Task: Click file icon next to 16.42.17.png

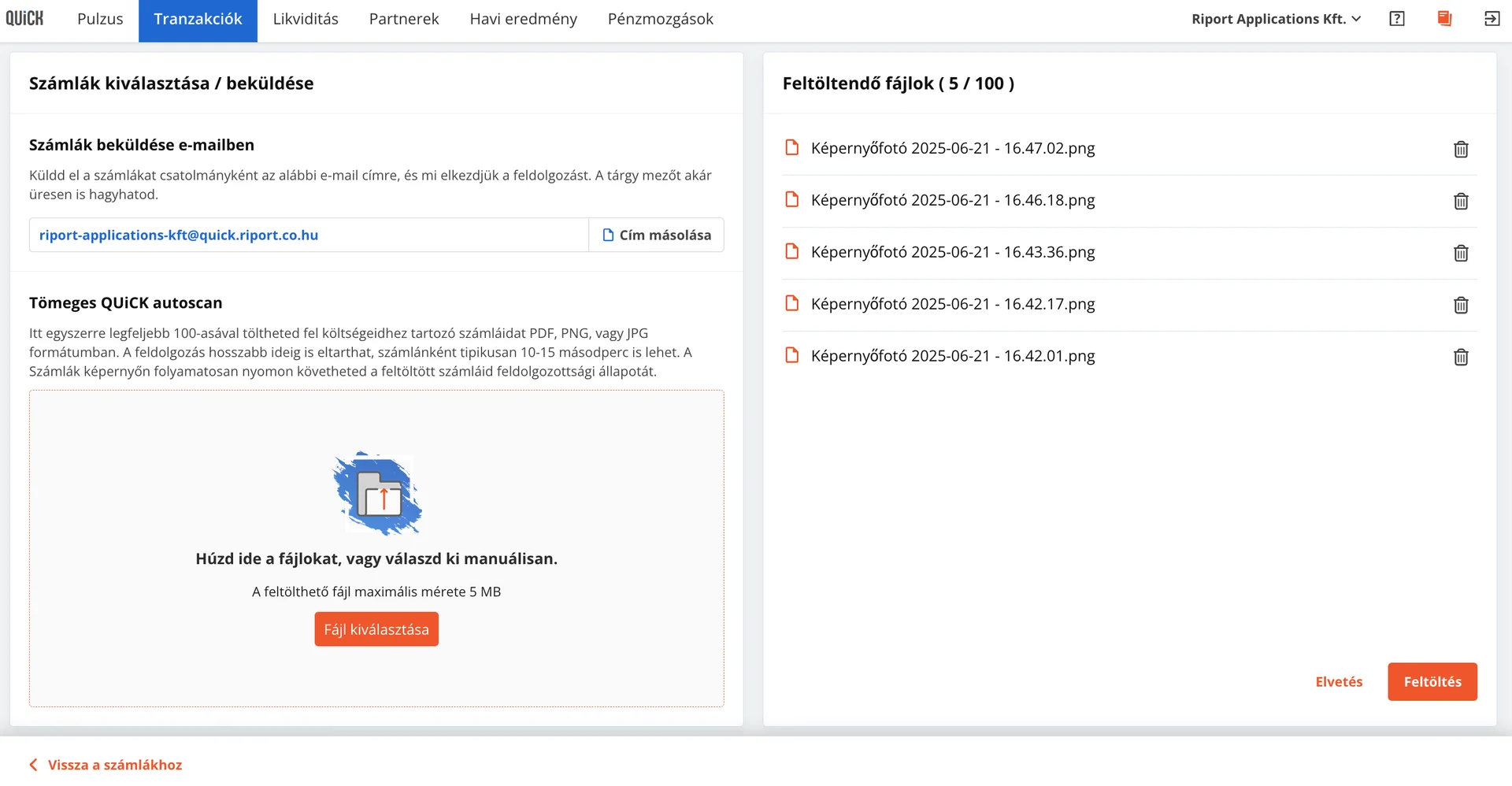Action: [792, 303]
